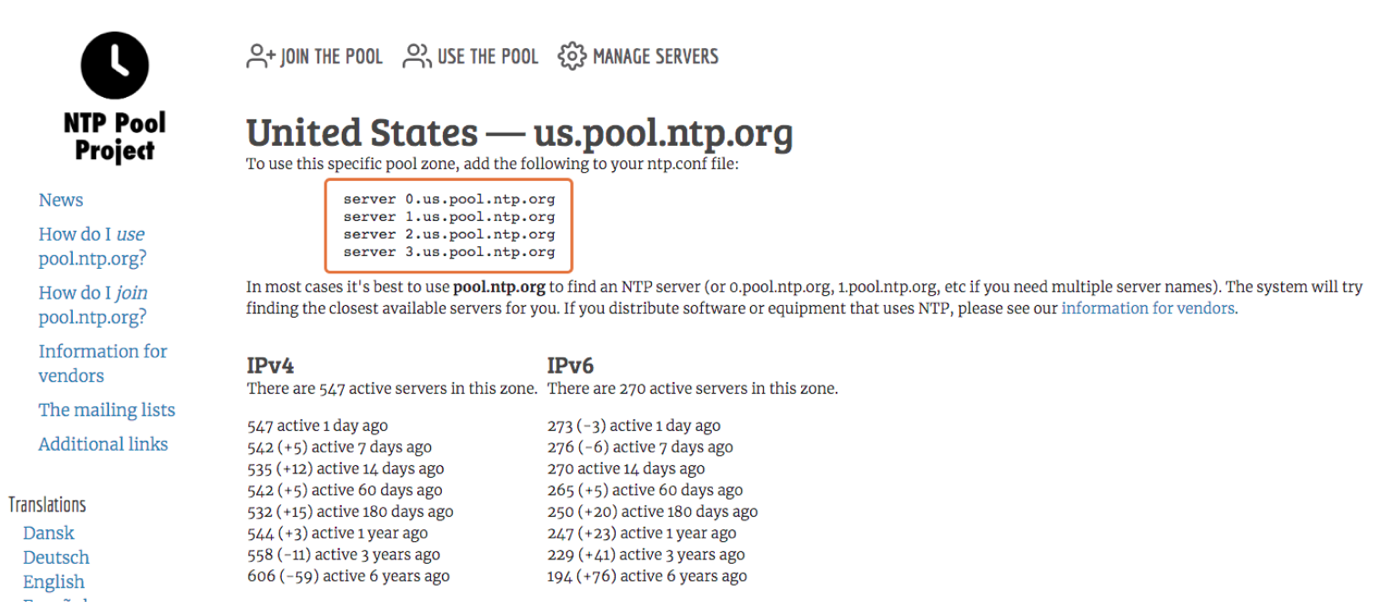This screenshot has width=1382, height=610.
Task: Click the server 0.us.pool.ntp.org config line
Action: [x=449, y=199]
